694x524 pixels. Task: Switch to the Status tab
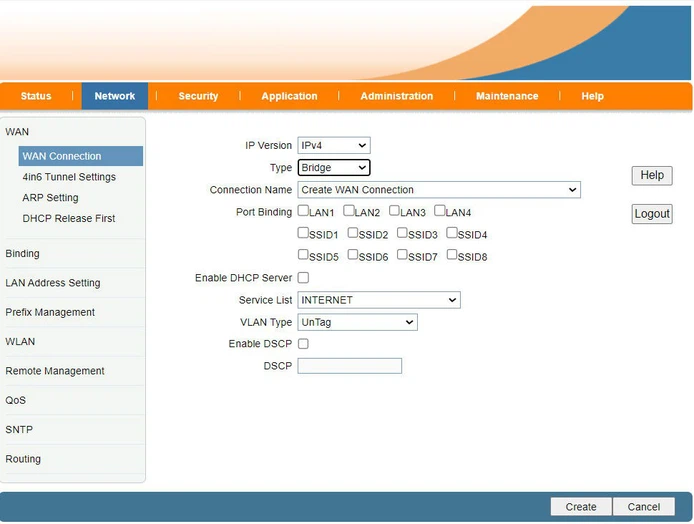[x=36, y=96]
